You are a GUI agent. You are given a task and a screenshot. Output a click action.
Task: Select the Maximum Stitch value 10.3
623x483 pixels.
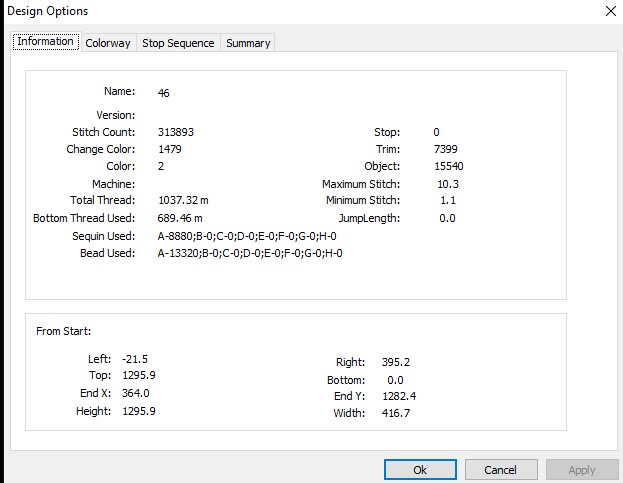click(x=448, y=184)
